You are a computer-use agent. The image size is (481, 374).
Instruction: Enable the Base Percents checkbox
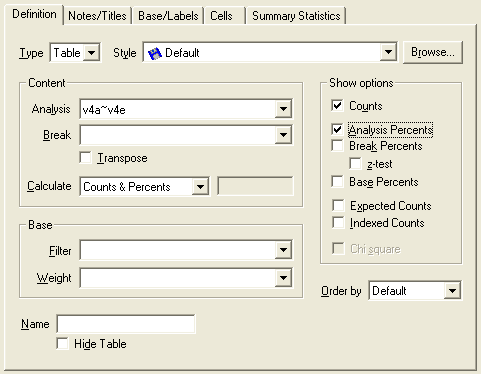coord(337,182)
